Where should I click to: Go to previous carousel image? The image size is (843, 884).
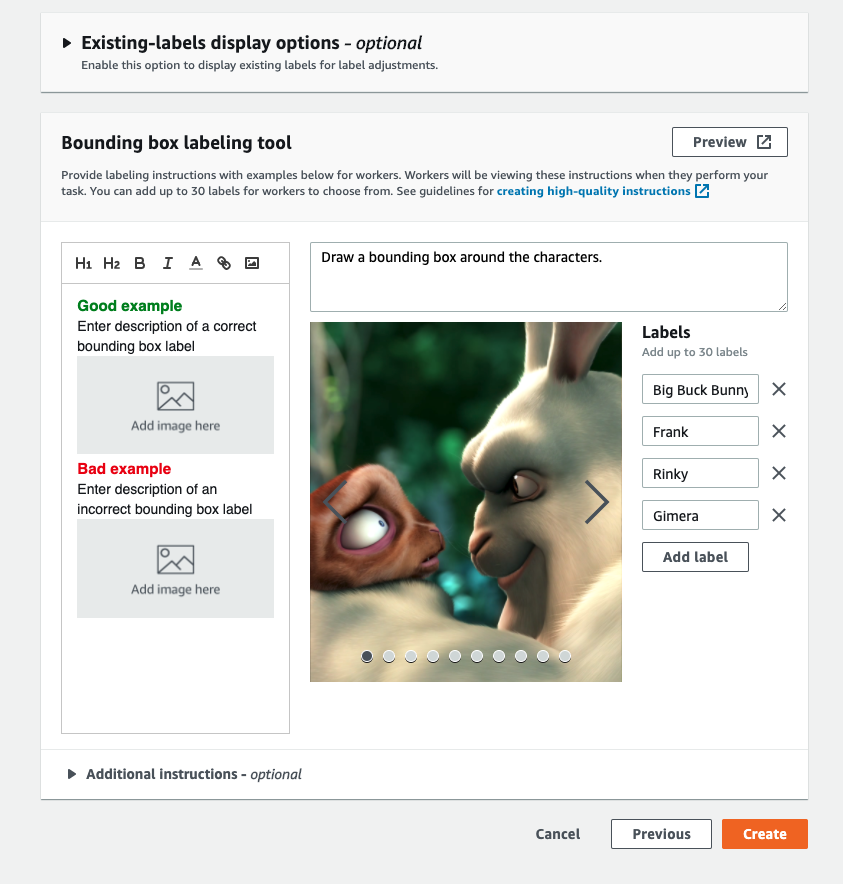click(x=334, y=502)
